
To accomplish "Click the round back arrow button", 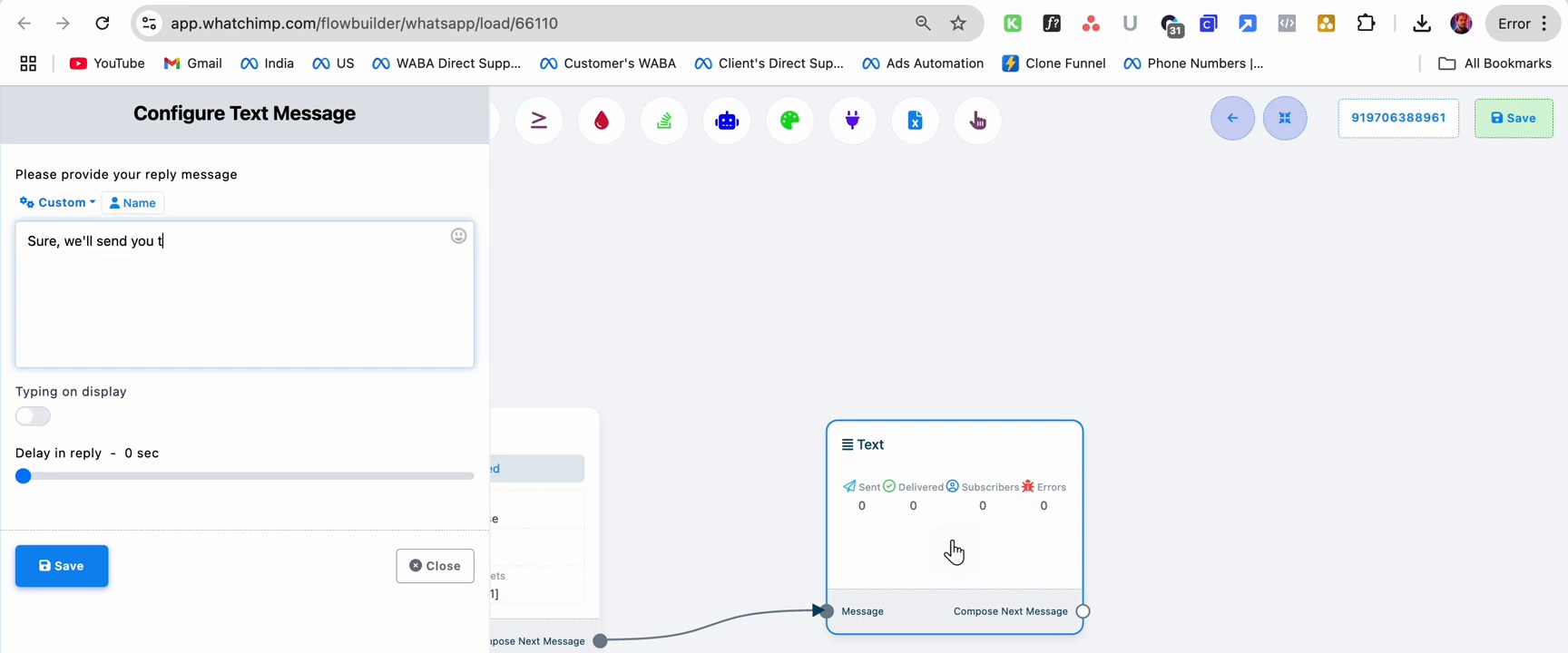I will coord(1233,118).
